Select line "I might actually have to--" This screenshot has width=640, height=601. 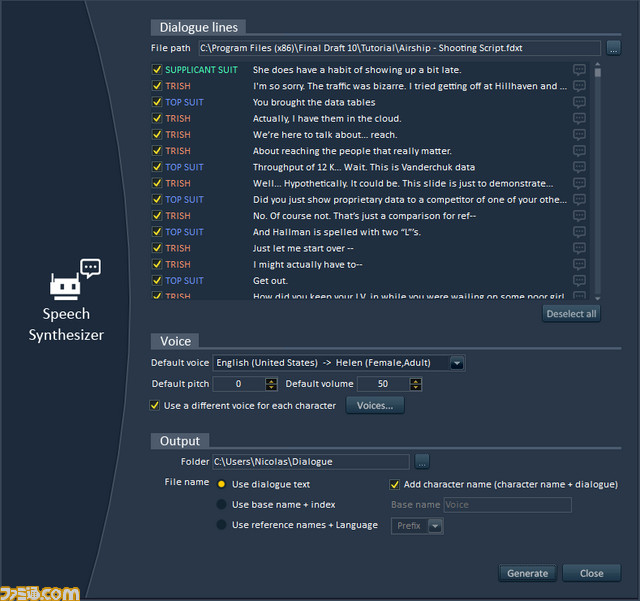(307, 264)
